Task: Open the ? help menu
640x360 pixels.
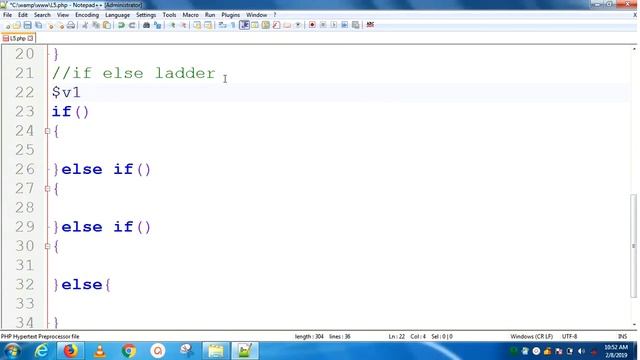Action: tap(275, 15)
